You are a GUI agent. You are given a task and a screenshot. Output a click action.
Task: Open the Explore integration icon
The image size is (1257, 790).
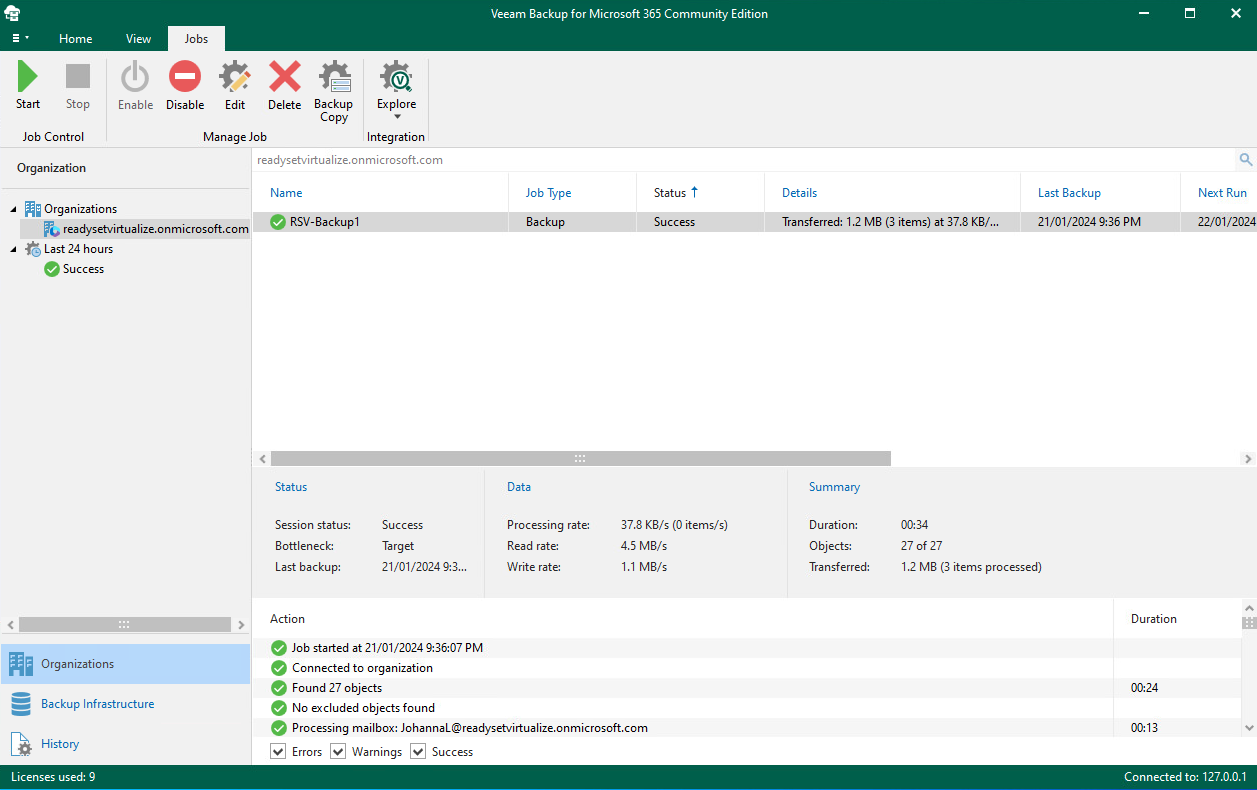click(396, 77)
